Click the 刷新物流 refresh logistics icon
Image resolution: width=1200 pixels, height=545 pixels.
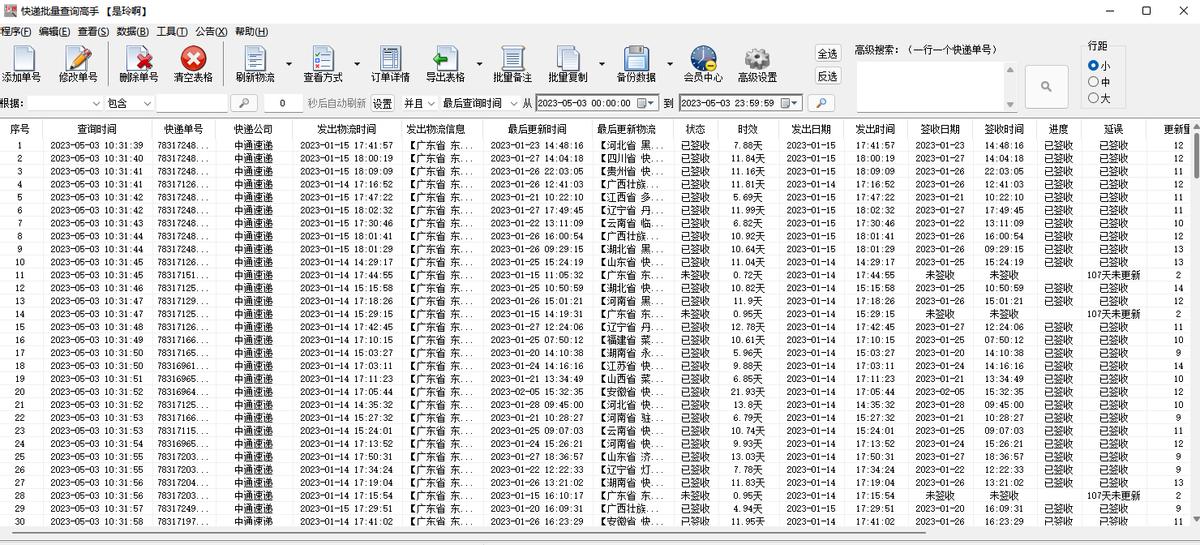[x=255, y=58]
